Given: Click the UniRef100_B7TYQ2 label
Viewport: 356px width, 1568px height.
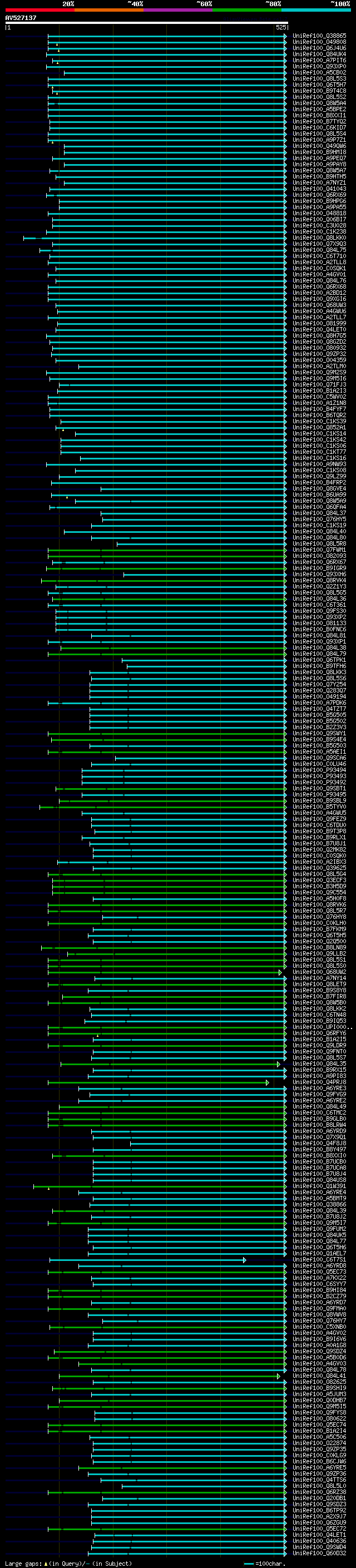Looking at the screenshot, I should pyautogui.click(x=319, y=122).
